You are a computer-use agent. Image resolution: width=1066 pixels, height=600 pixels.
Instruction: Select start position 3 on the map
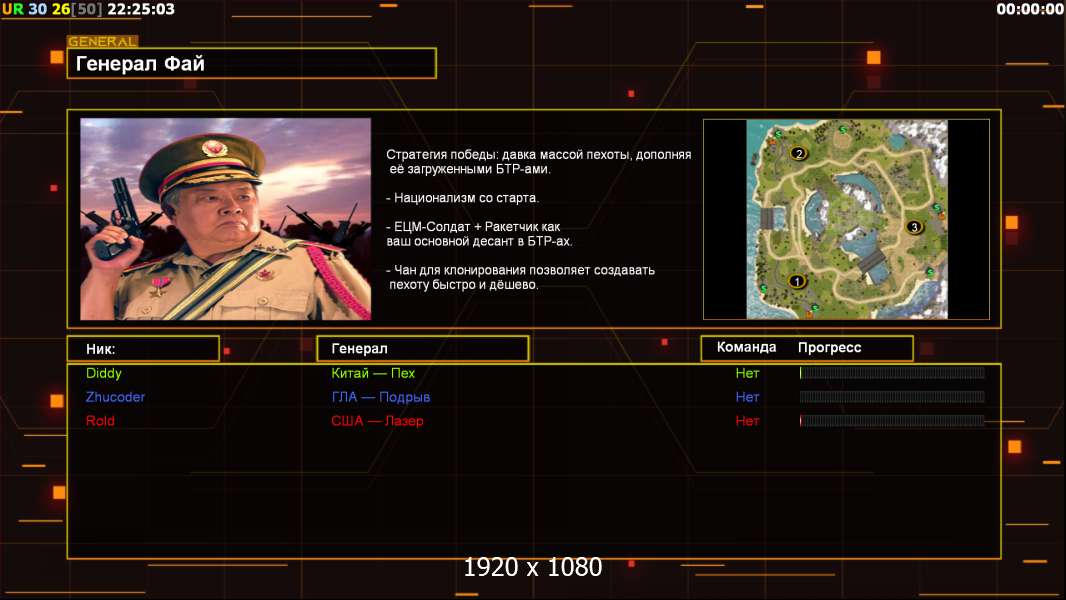[914, 227]
